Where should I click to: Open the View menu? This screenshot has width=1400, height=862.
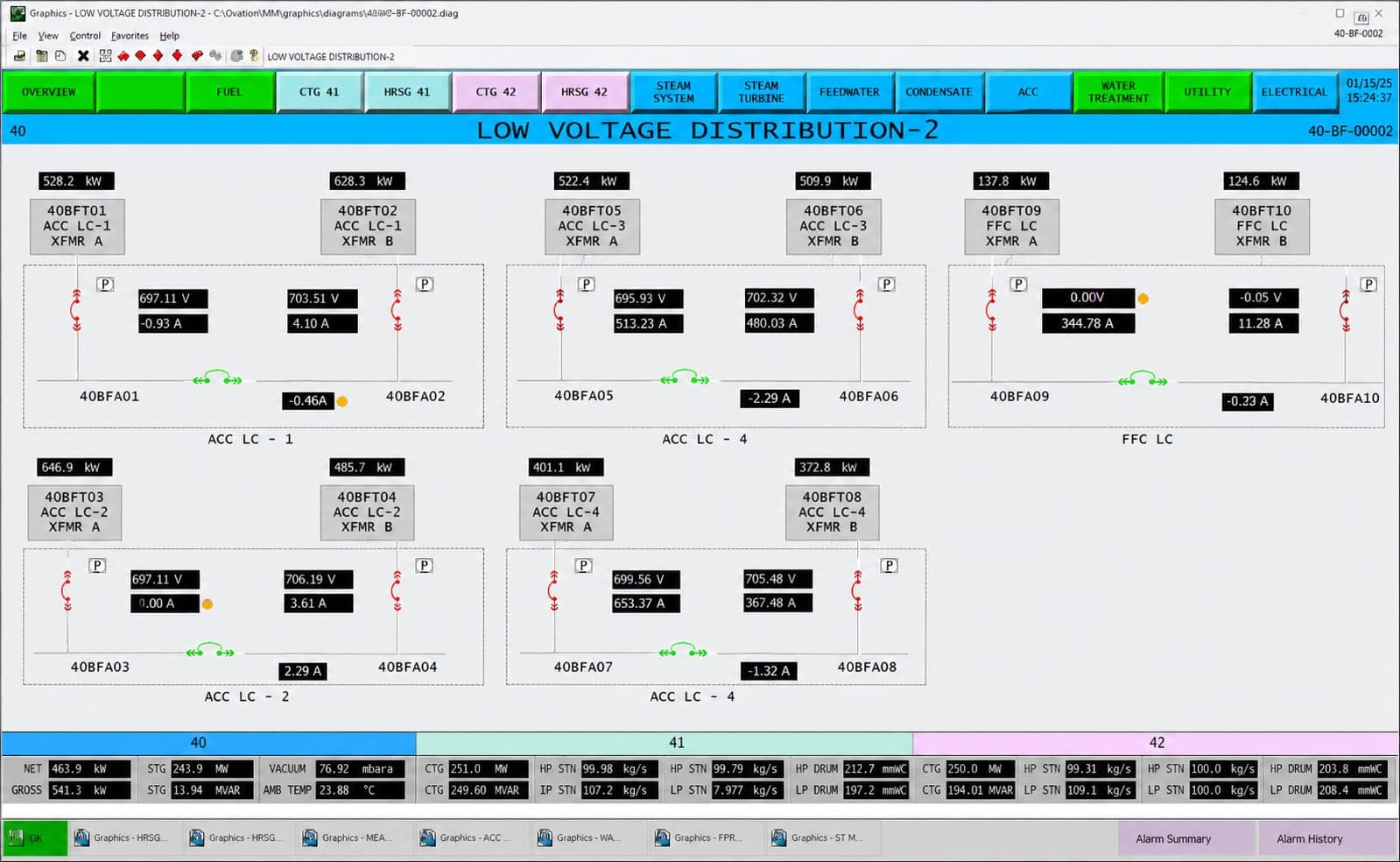pyautogui.click(x=48, y=36)
